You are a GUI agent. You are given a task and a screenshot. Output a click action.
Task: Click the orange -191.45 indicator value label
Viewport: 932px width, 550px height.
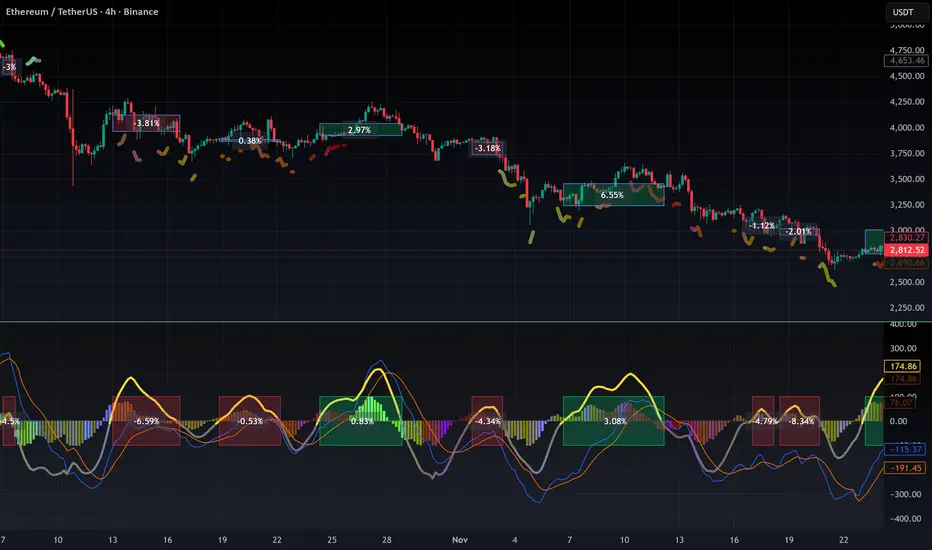click(x=905, y=468)
